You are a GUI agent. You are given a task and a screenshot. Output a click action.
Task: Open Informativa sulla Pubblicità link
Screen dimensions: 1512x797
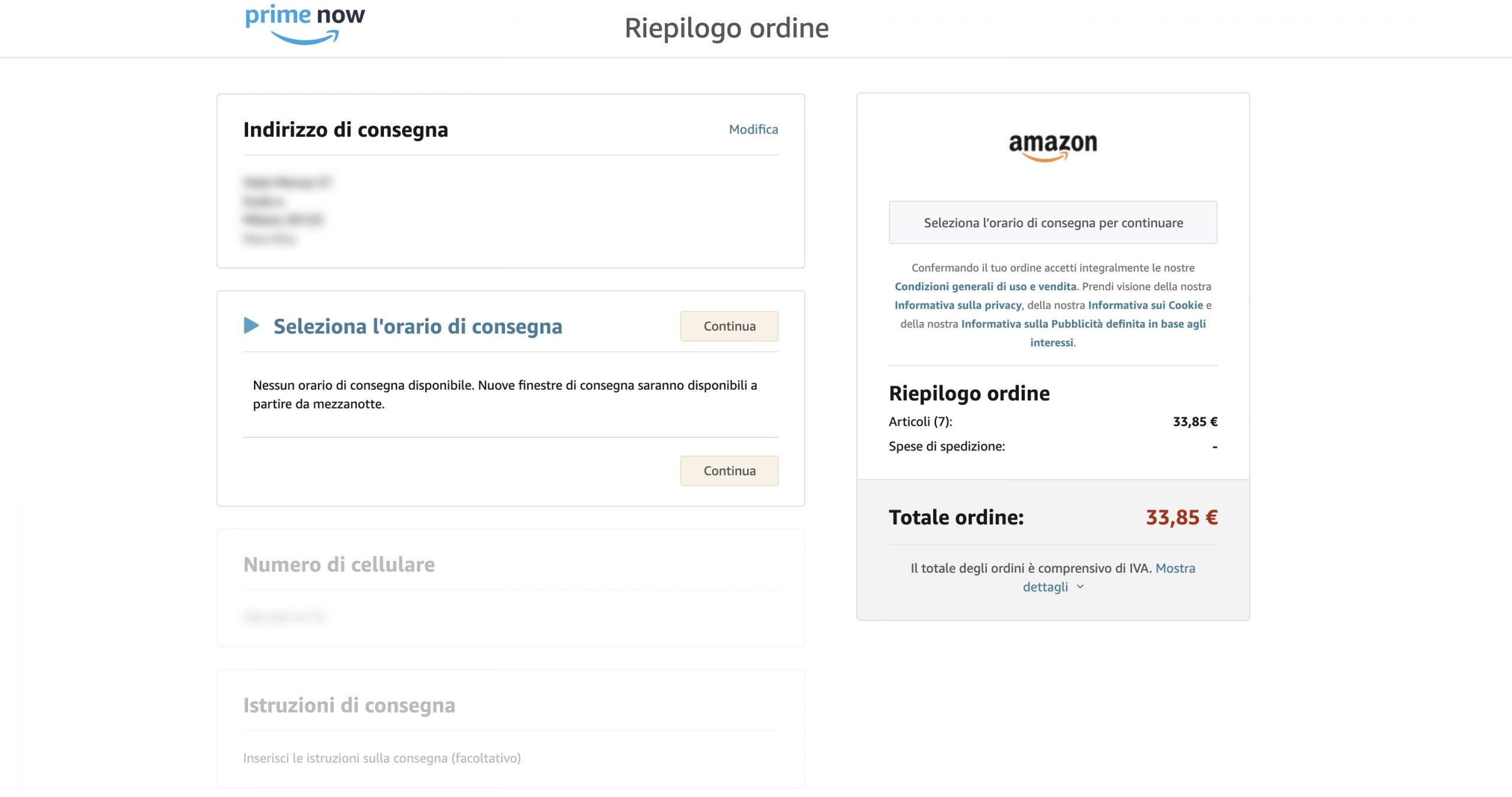tap(1083, 324)
